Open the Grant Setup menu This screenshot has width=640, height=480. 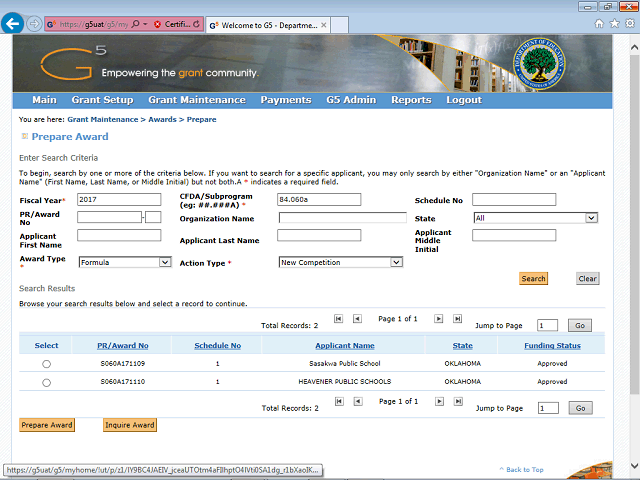point(102,100)
